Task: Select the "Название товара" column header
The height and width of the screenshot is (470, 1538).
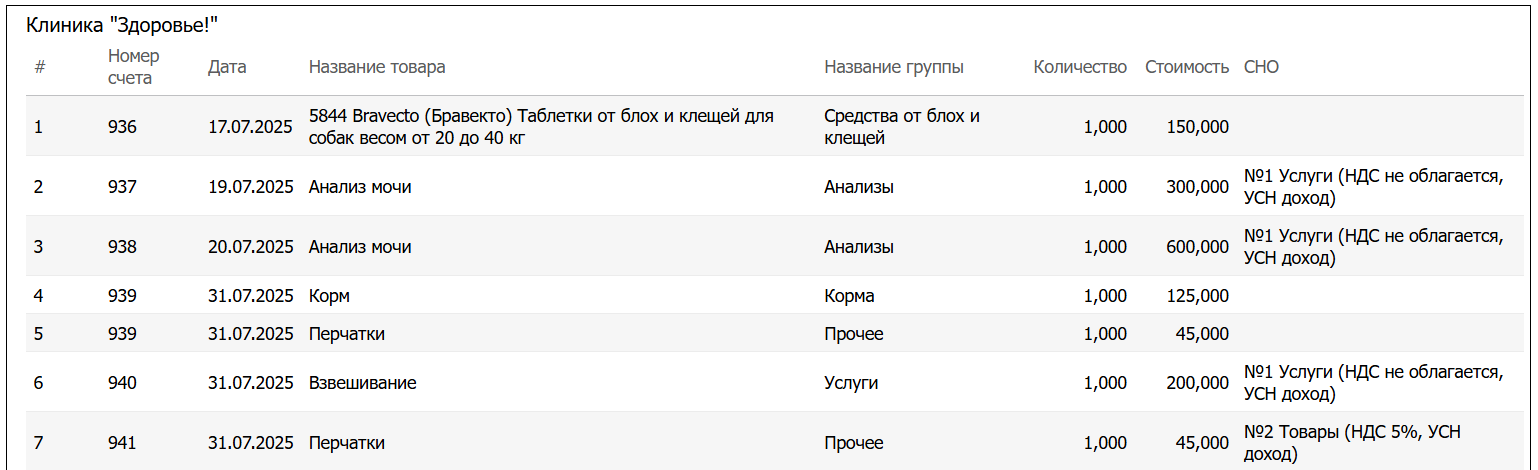Action: [377, 67]
